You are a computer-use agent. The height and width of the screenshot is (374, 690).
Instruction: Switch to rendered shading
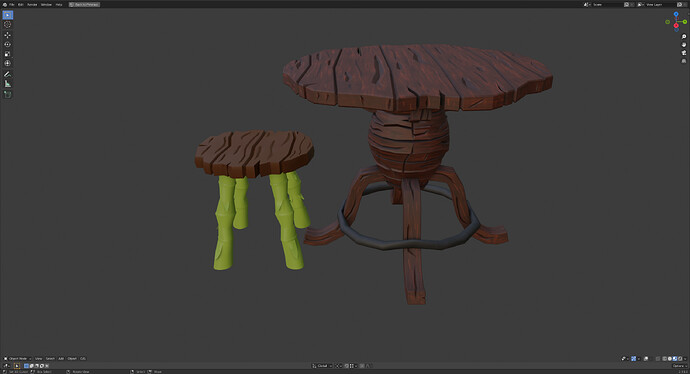point(680,359)
